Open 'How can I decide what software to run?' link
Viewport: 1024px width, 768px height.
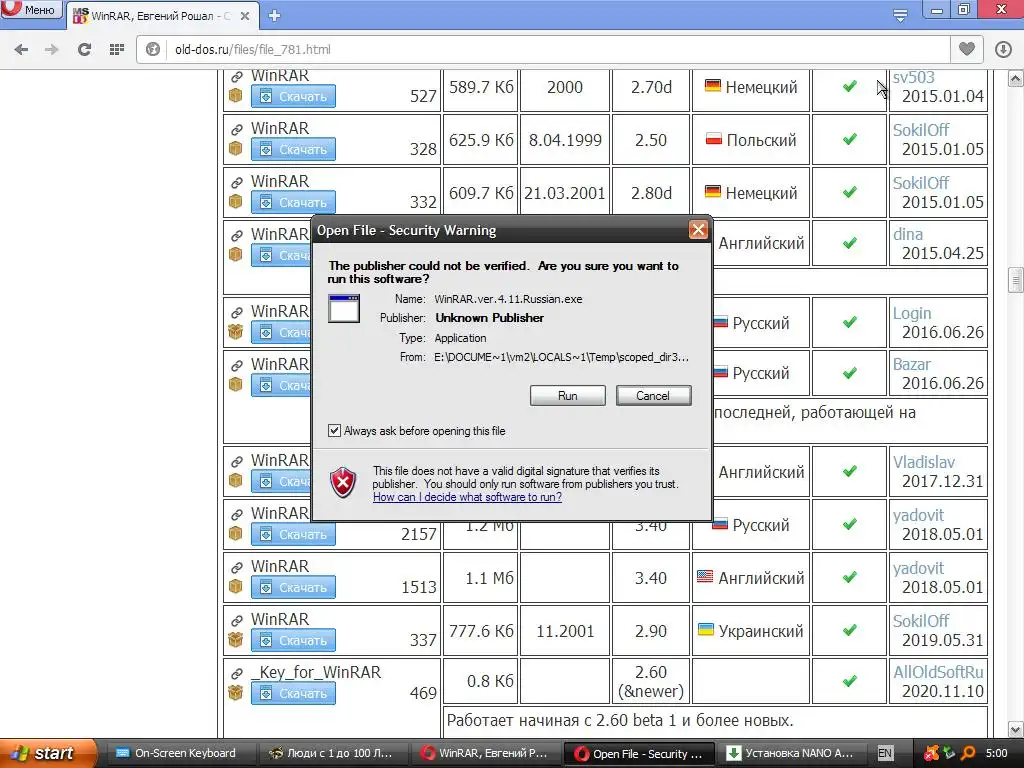(x=467, y=497)
